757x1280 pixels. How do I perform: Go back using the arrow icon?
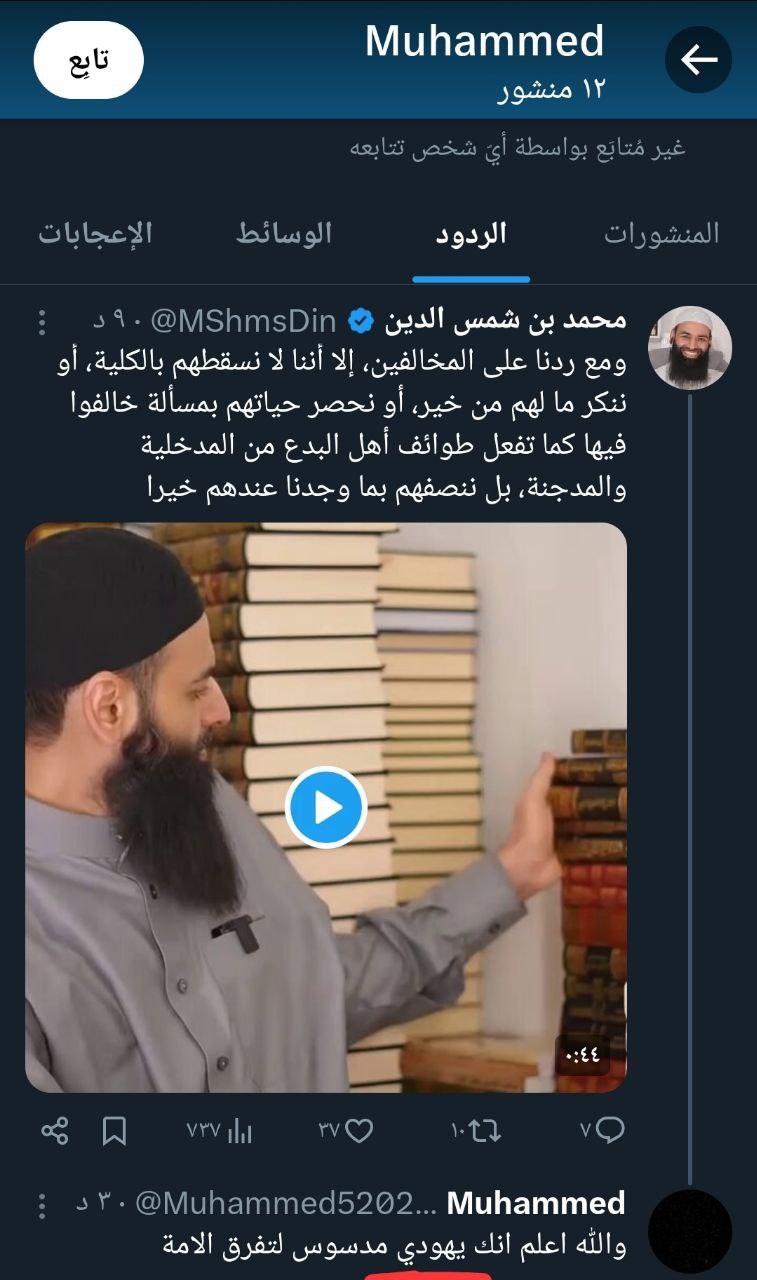(698, 60)
